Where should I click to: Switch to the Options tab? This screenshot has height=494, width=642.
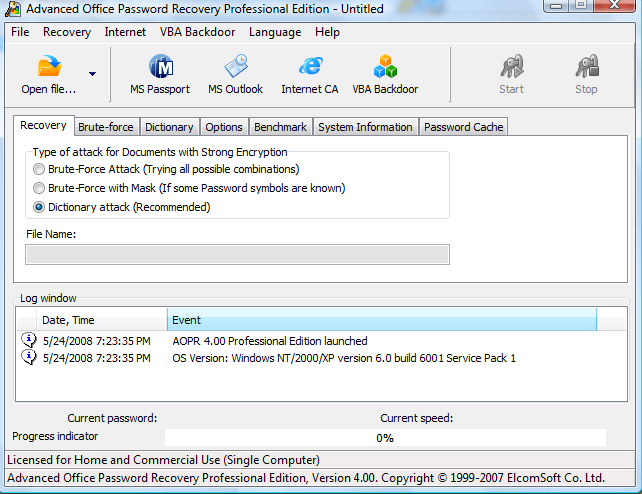(224, 127)
